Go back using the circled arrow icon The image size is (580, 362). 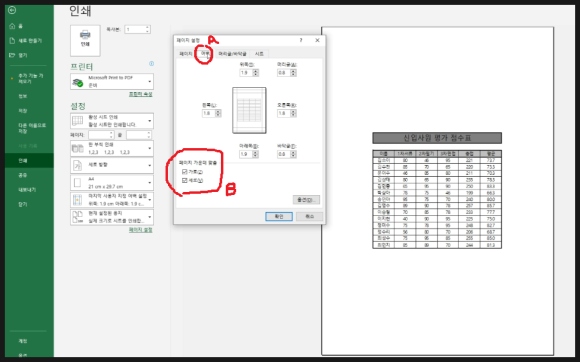pyautogui.click(x=12, y=10)
